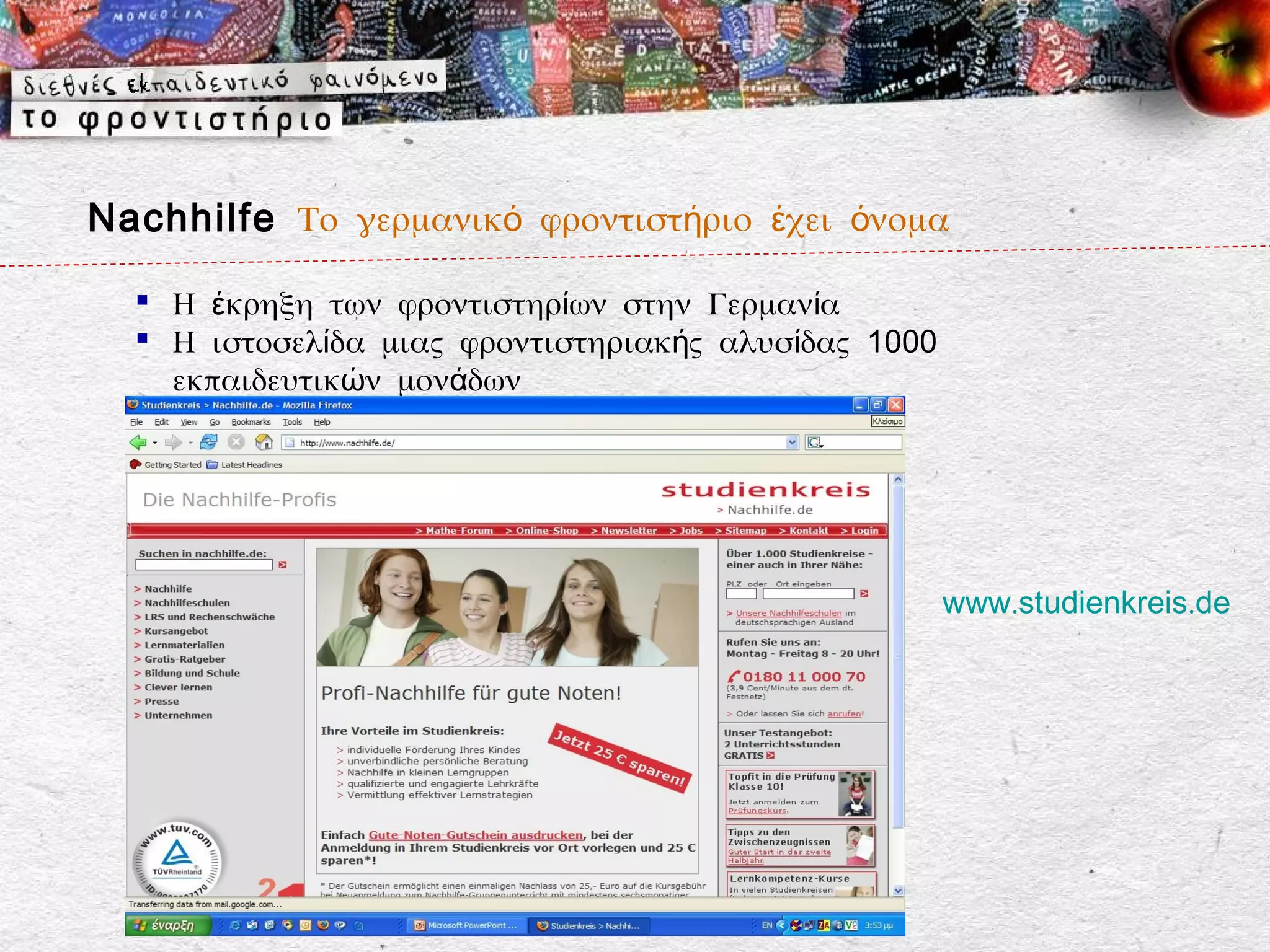Click the page scrollbar down arrow
The width and height of the screenshot is (1270, 952).
tap(899, 891)
